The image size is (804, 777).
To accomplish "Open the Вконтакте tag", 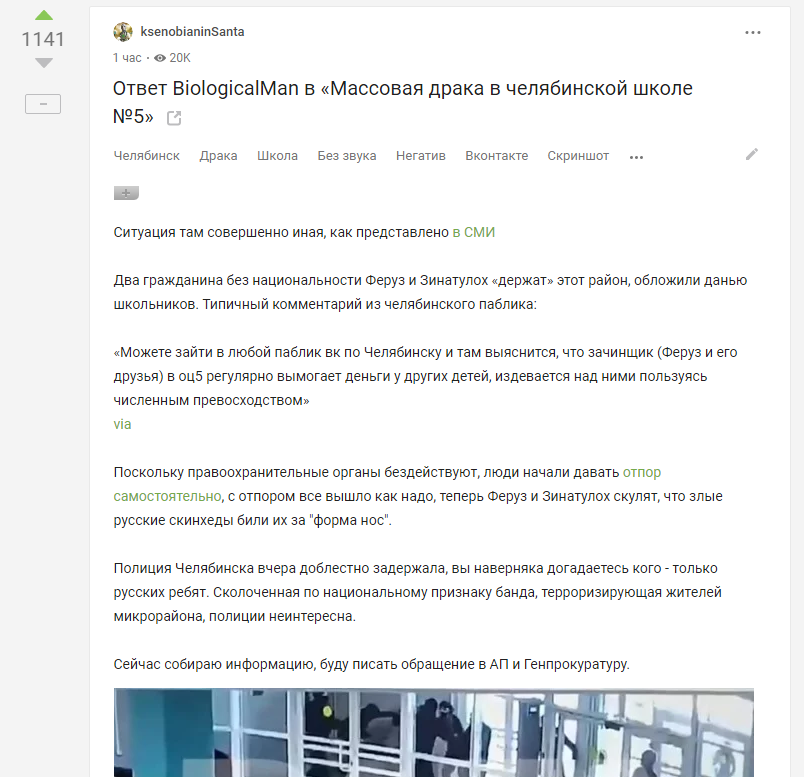I will click(496, 156).
